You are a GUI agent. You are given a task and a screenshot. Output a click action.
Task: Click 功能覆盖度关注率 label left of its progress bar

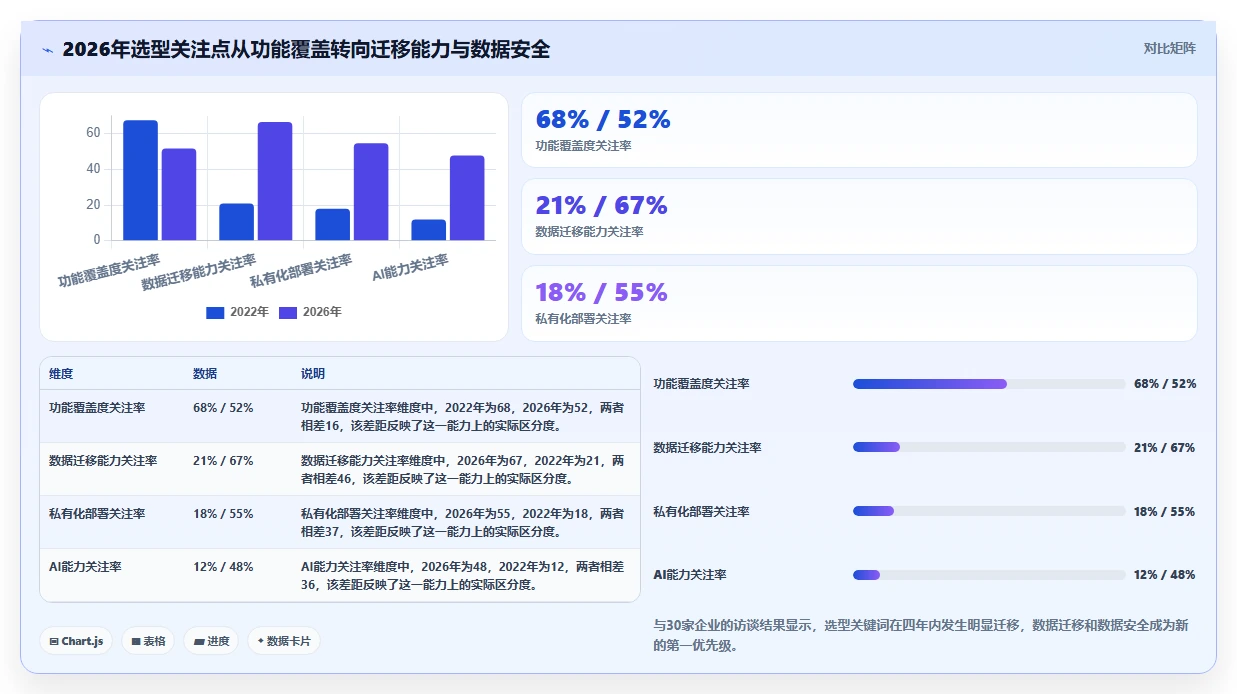tap(702, 384)
